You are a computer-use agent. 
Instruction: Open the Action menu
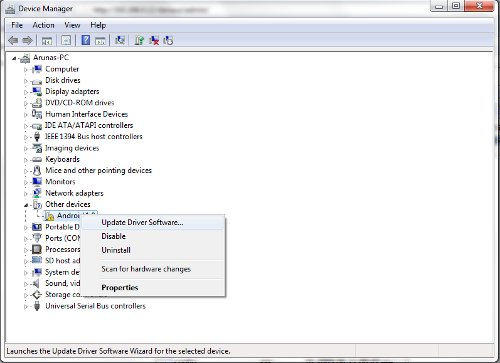pos(43,25)
